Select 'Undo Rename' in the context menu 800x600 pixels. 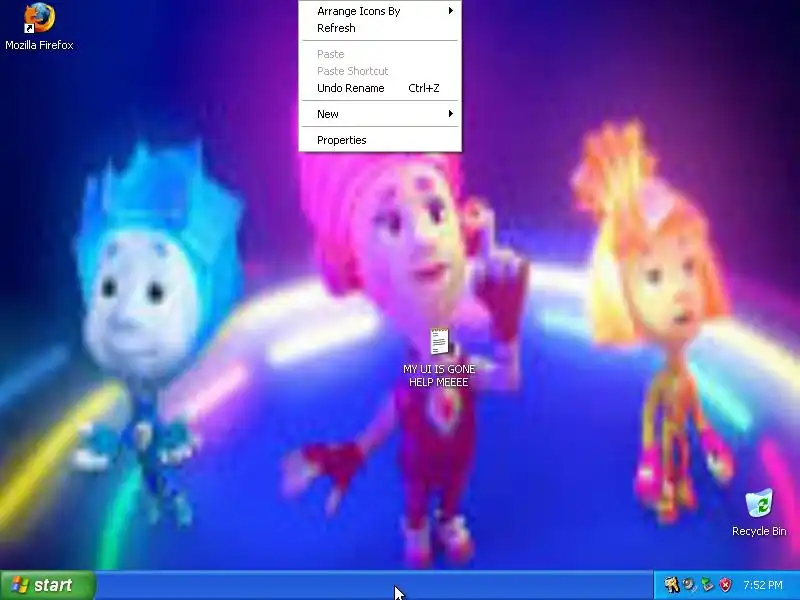(380, 88)
